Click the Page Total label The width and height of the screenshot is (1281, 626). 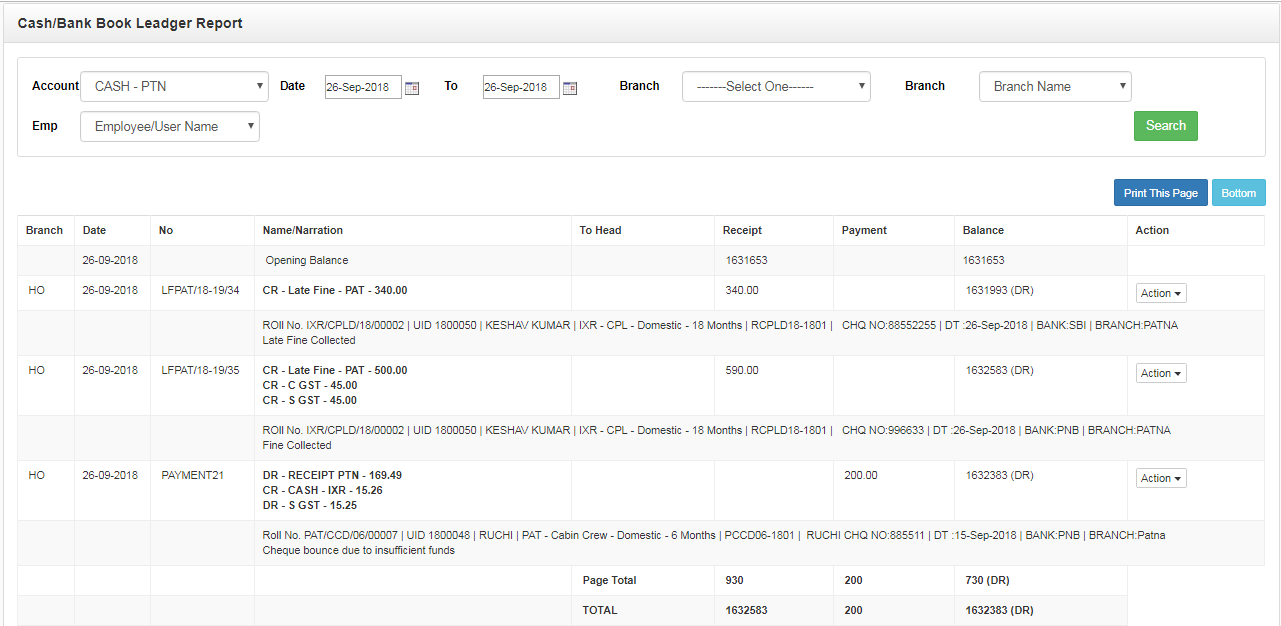[x=609, y=580]
